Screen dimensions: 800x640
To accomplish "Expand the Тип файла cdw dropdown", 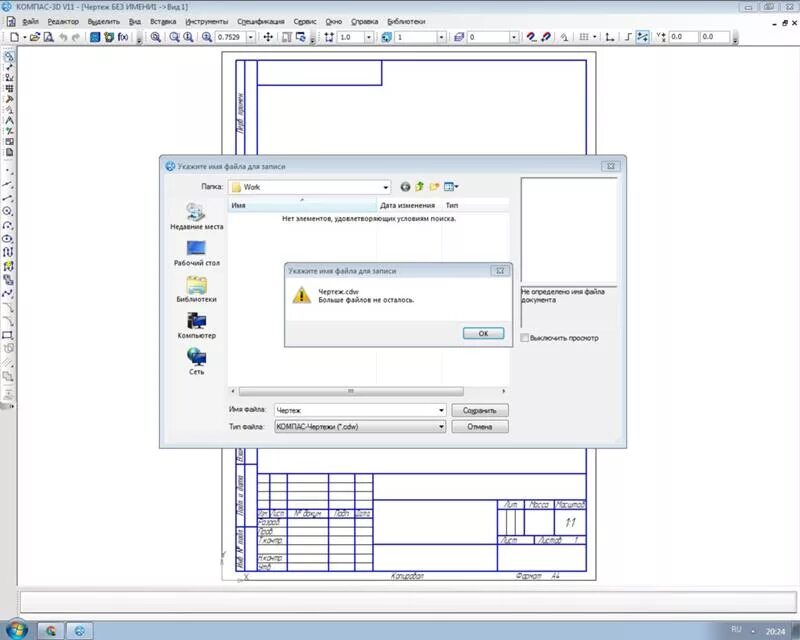I will coord(441,427).
